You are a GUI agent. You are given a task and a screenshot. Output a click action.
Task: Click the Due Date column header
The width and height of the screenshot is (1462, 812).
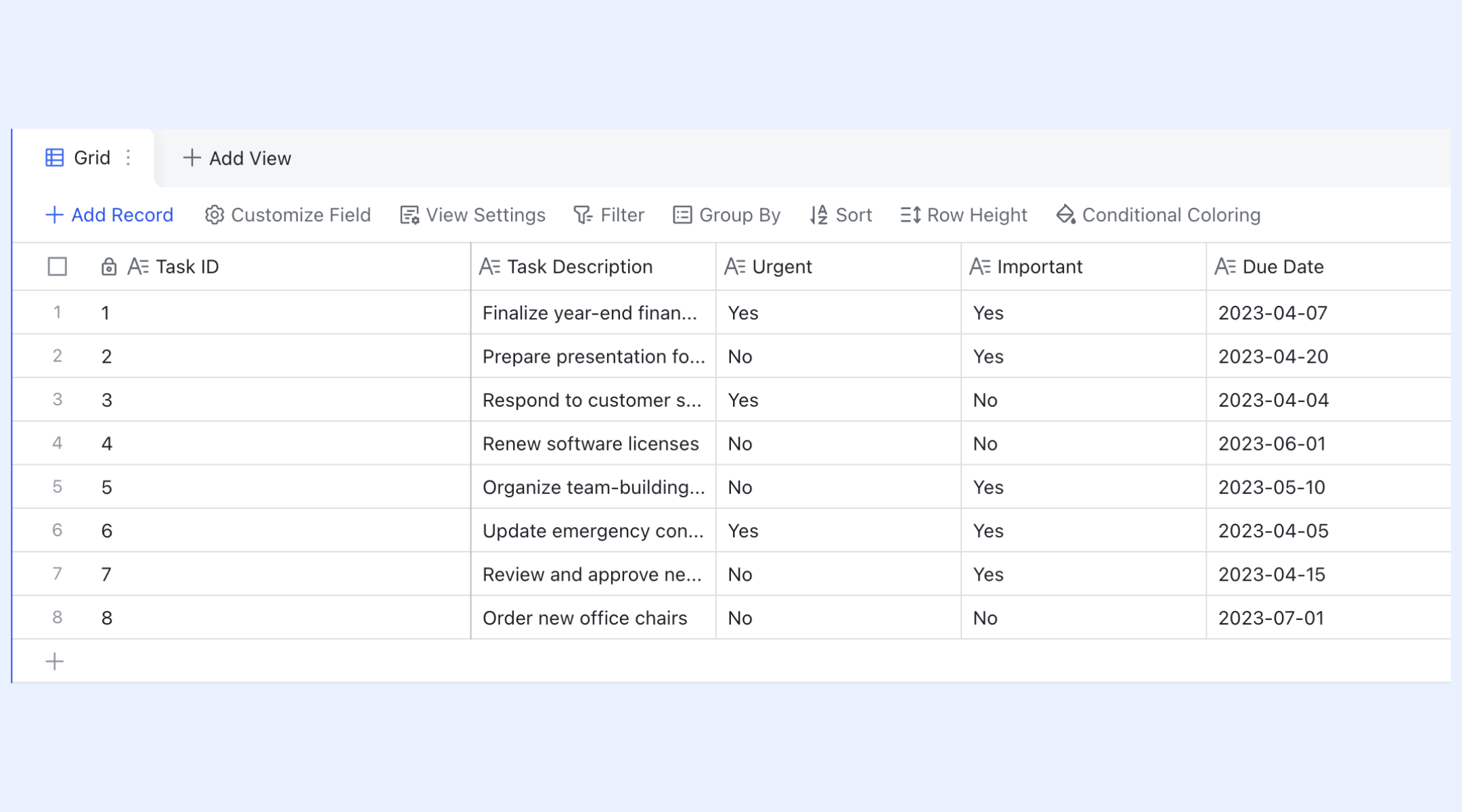(1329, 267)
